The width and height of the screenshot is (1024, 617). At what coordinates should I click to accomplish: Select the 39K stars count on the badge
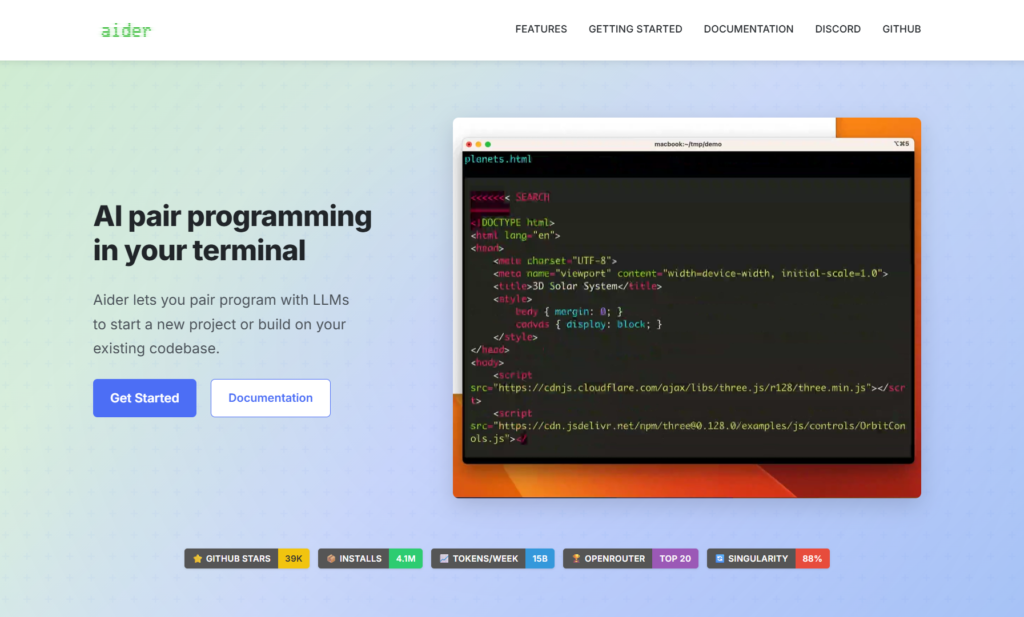(x=292, y=558)
